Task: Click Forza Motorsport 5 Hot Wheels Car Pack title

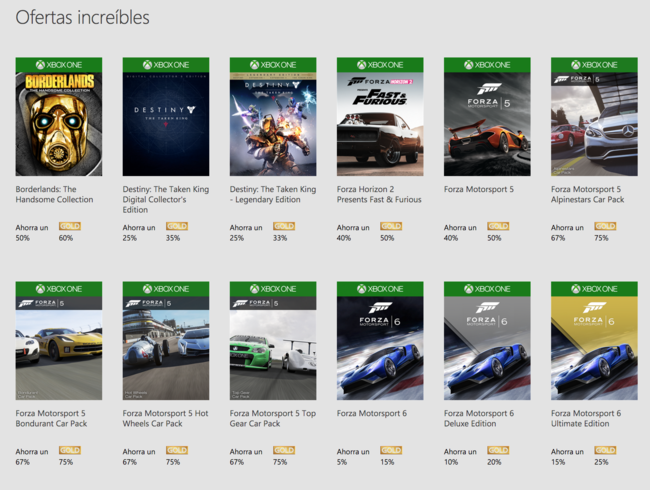Action: [x=165, y=419]
